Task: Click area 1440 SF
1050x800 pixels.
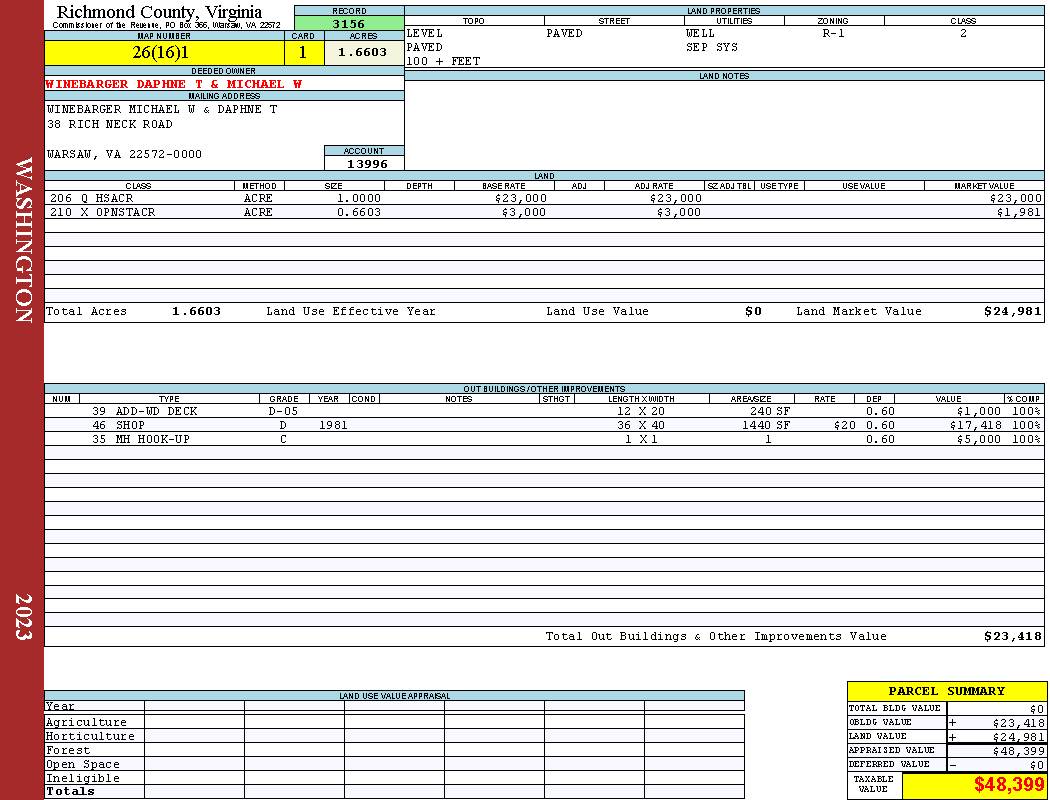Action: (x=766, y=425)
